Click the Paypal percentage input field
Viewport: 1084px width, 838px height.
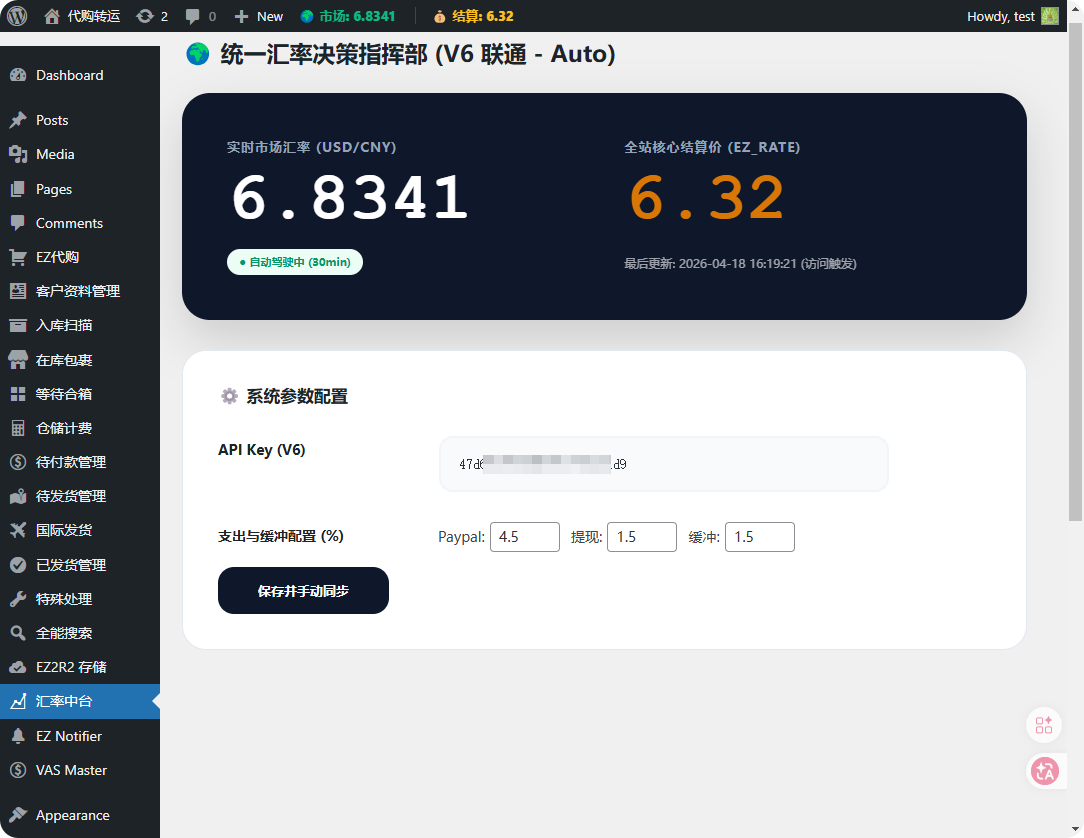(524, 537)
